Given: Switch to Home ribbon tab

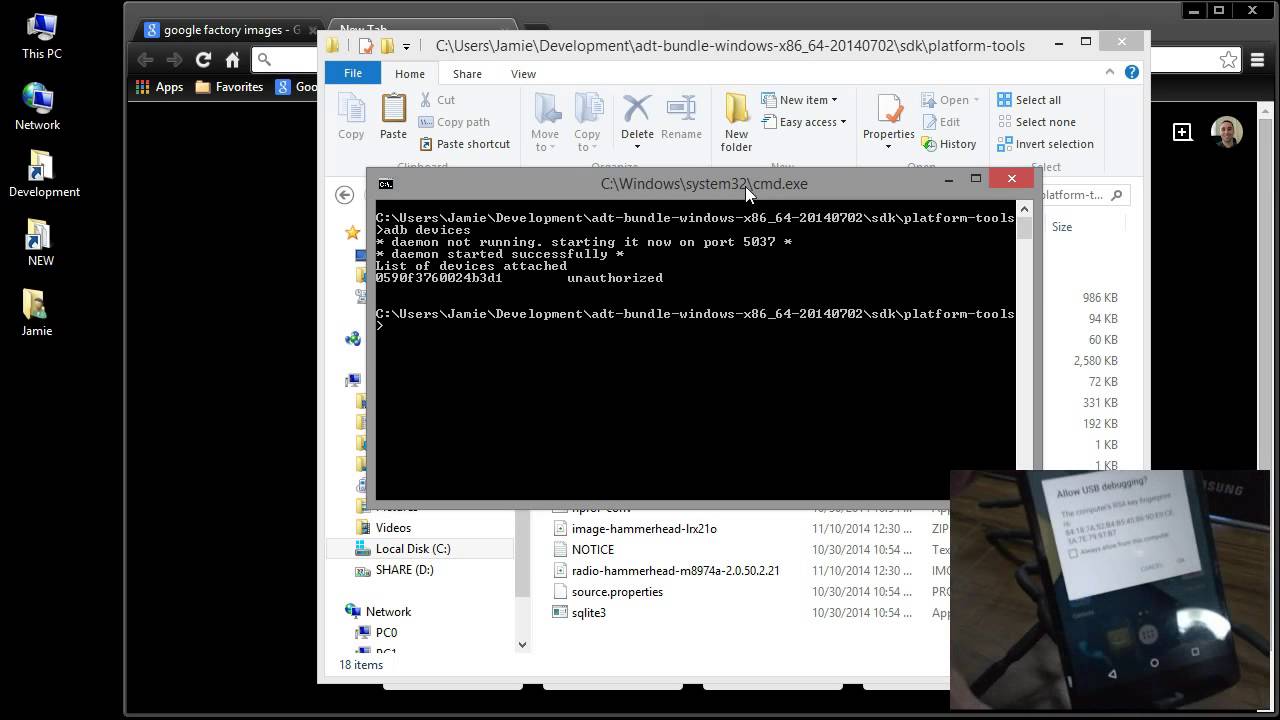Looking at the screenshot, I should pos(409,74).
